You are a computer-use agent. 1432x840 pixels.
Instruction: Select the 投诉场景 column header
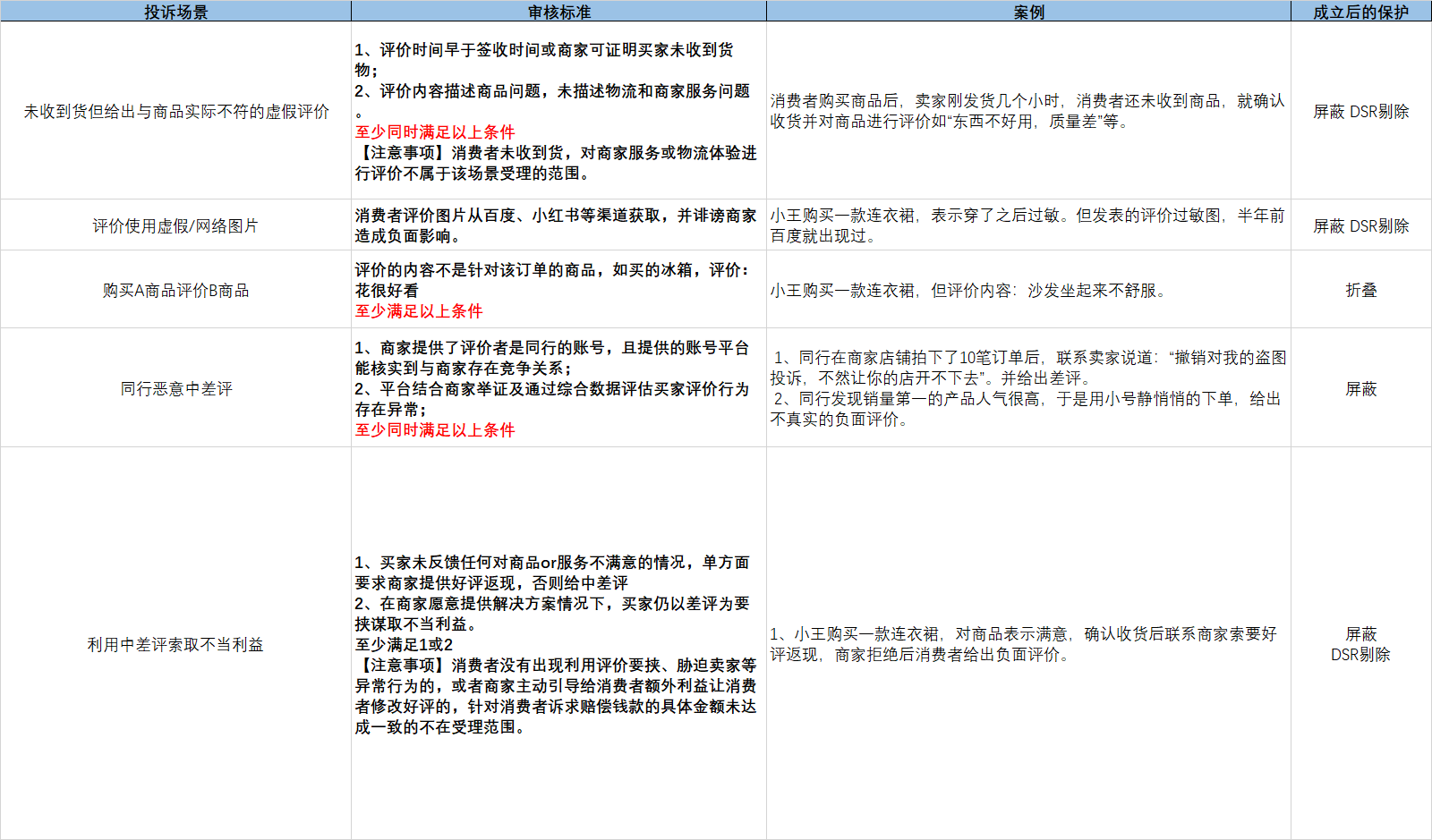pyautogui.click(x=175, y=12)
